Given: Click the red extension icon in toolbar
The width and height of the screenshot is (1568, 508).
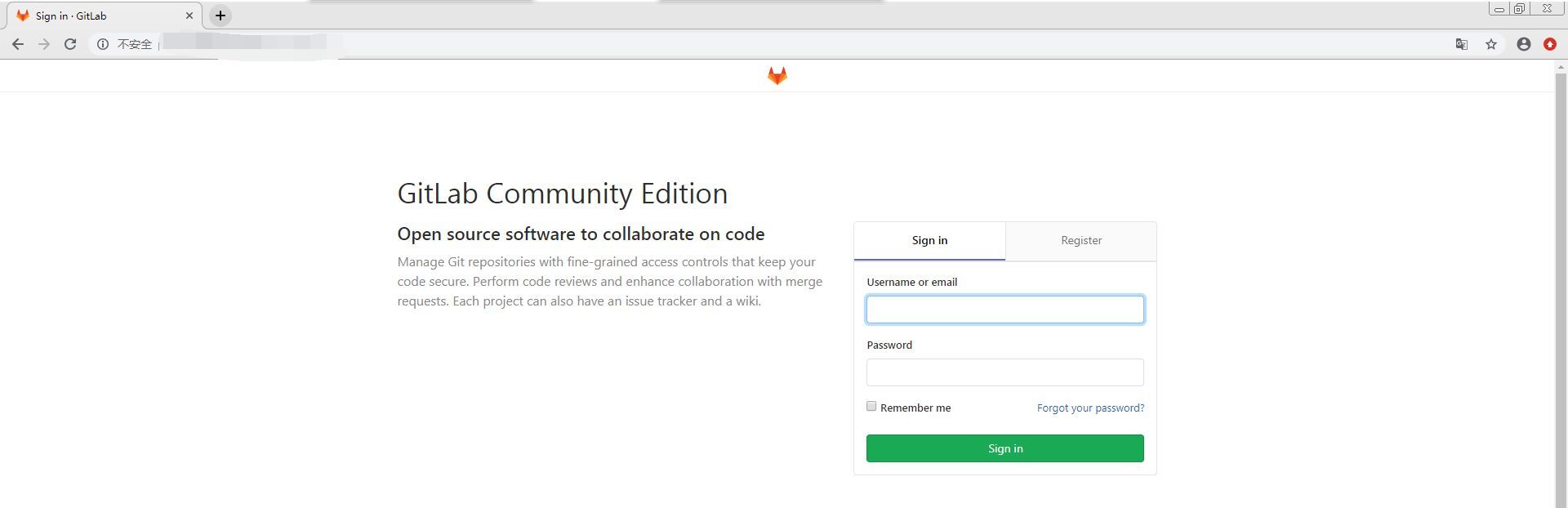Looking at the screenshot, I should point(1550,44).
